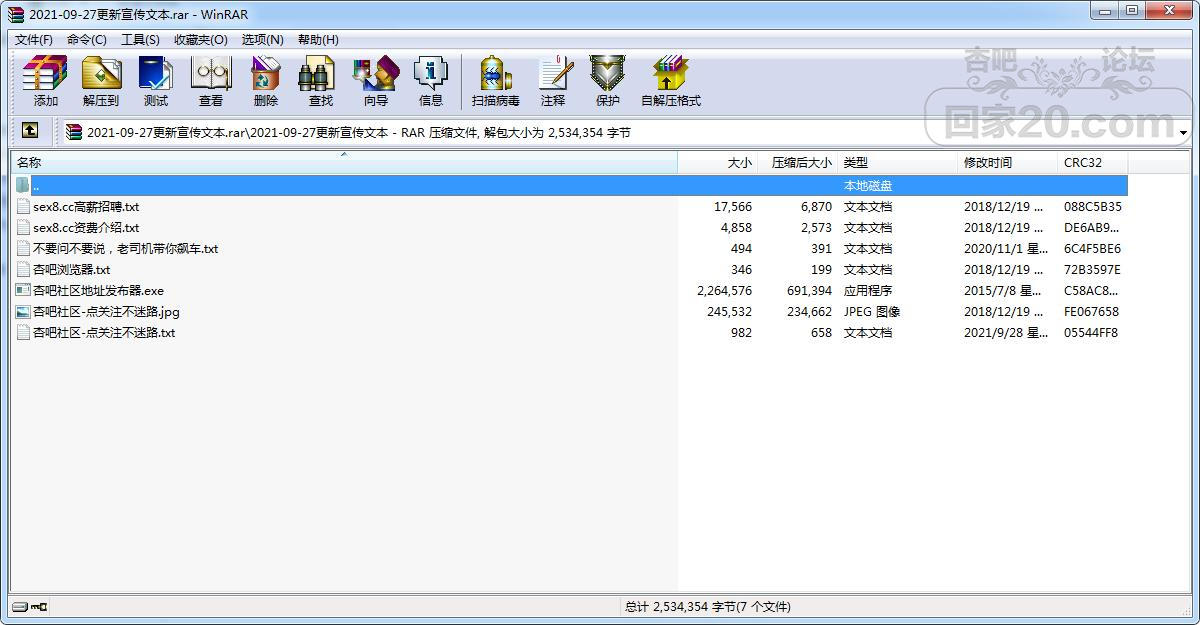Sort by the 类型 column header
1200x625 pixels.
point(898,162)
